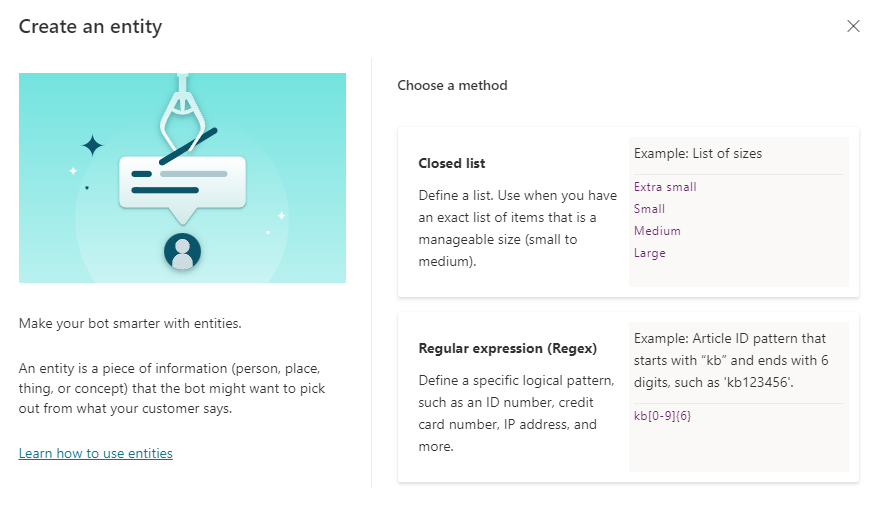Click the dark four-point star sparkle
Viewport: 877px width, 511px height.
(x=92, y=145)
